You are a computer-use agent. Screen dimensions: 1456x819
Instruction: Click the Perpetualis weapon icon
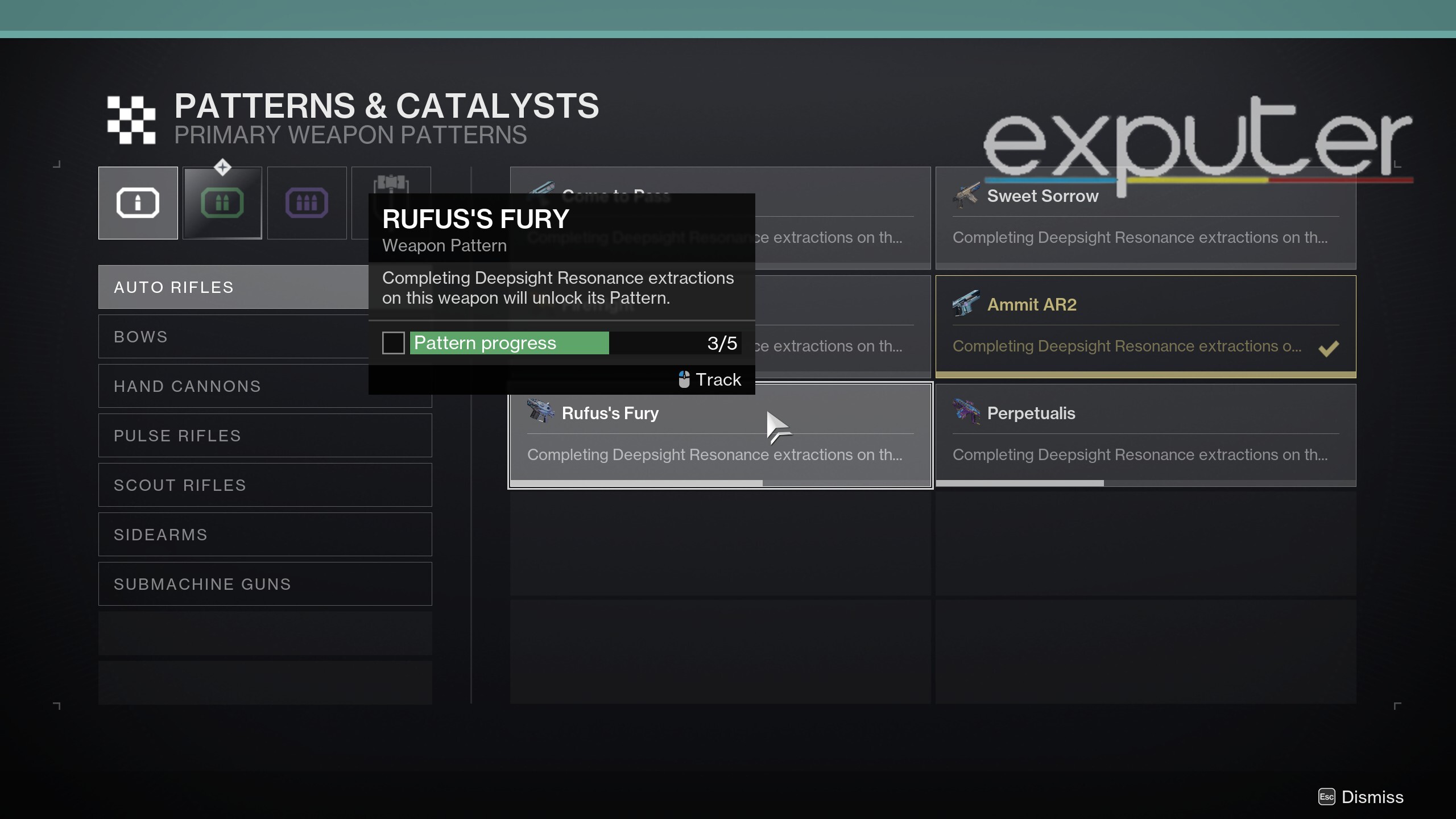(966, 412)
